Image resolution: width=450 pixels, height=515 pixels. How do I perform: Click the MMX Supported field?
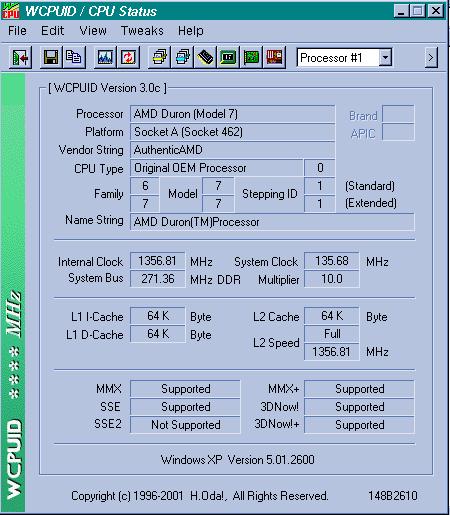coord(185,389)
